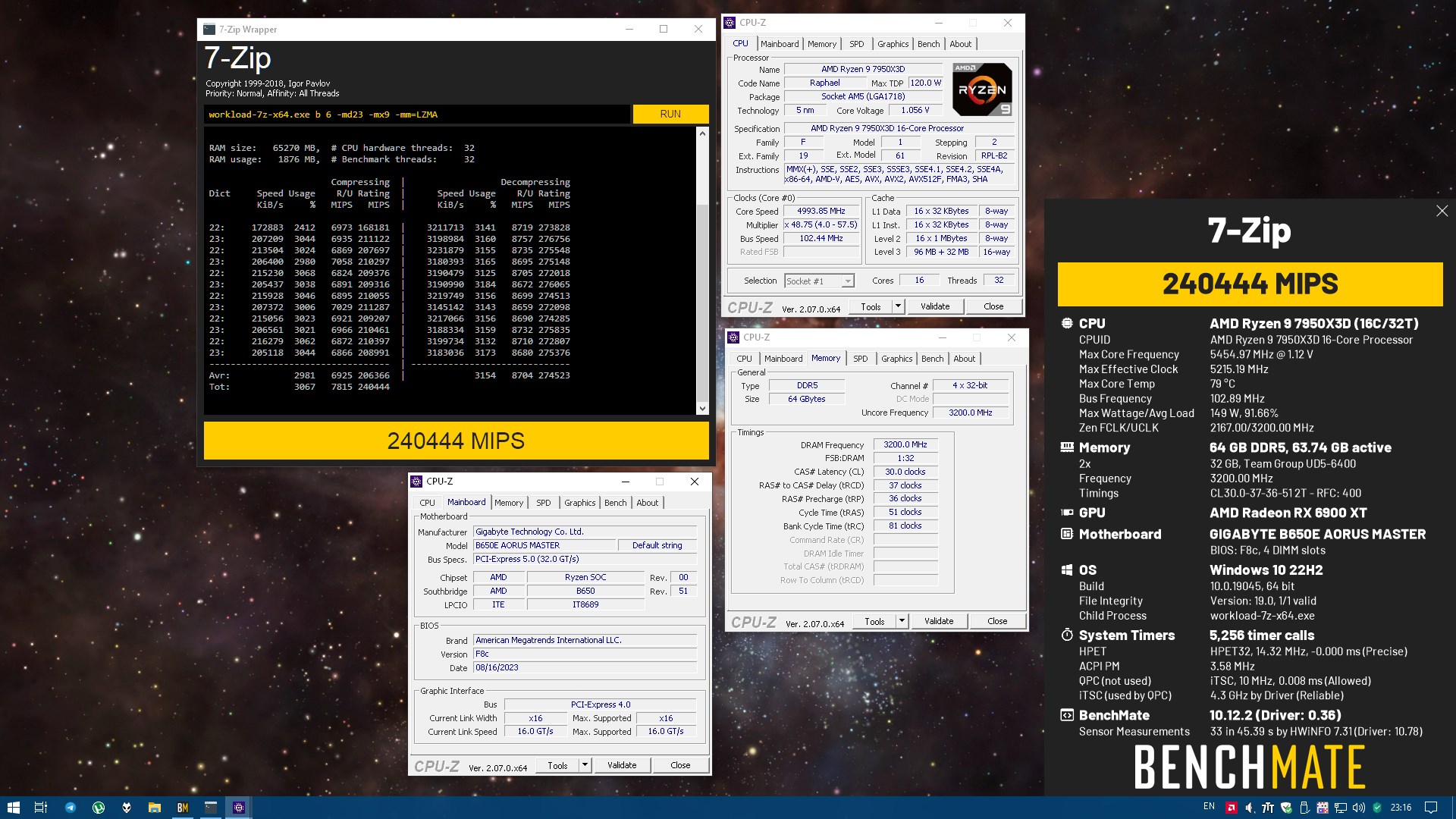Open the network status tray icon
The image size is (1456, 819).
point(1341,808)
